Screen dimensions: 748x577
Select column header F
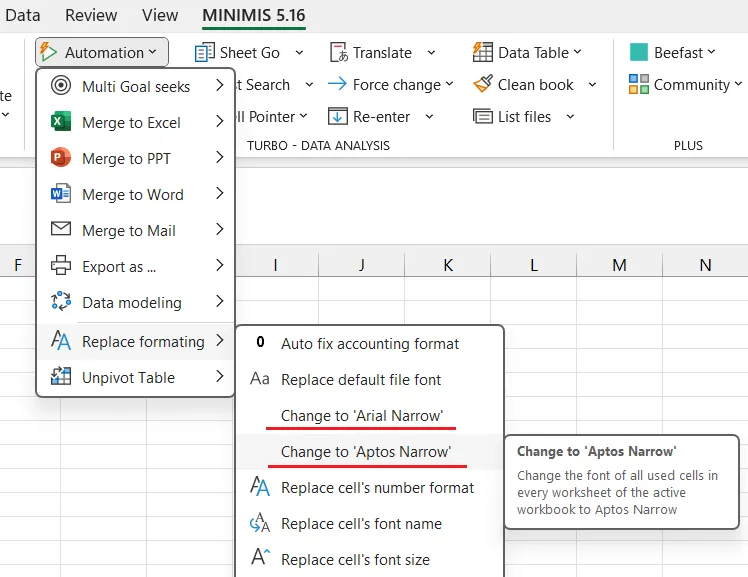tap(18, 265)
